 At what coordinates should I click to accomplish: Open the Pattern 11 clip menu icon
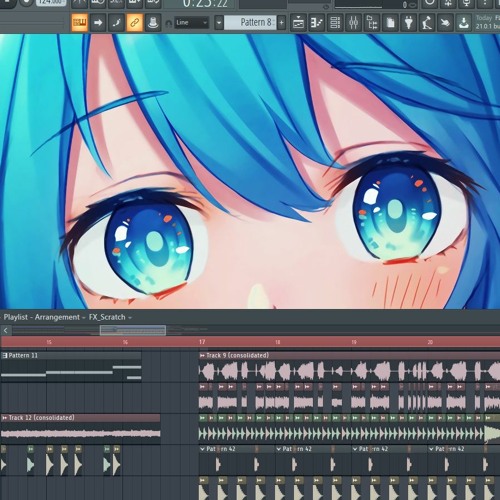[5, 355]
